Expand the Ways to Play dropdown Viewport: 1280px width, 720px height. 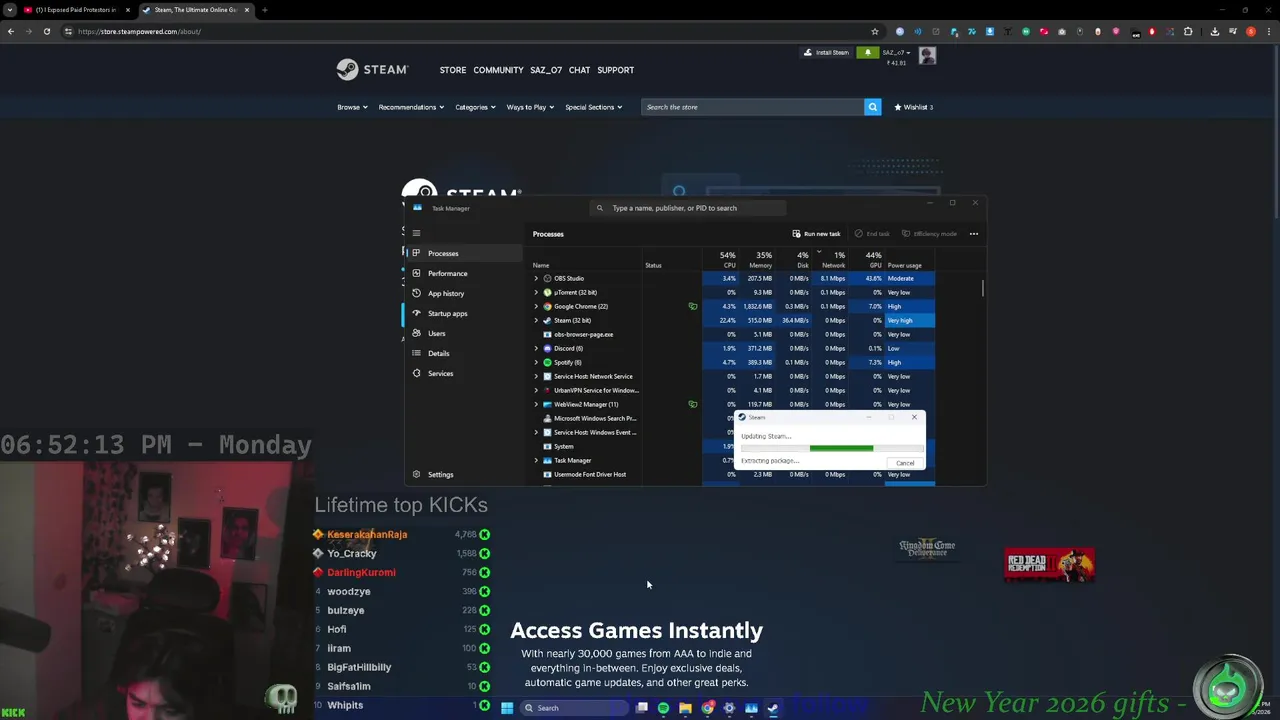(530, 107)
